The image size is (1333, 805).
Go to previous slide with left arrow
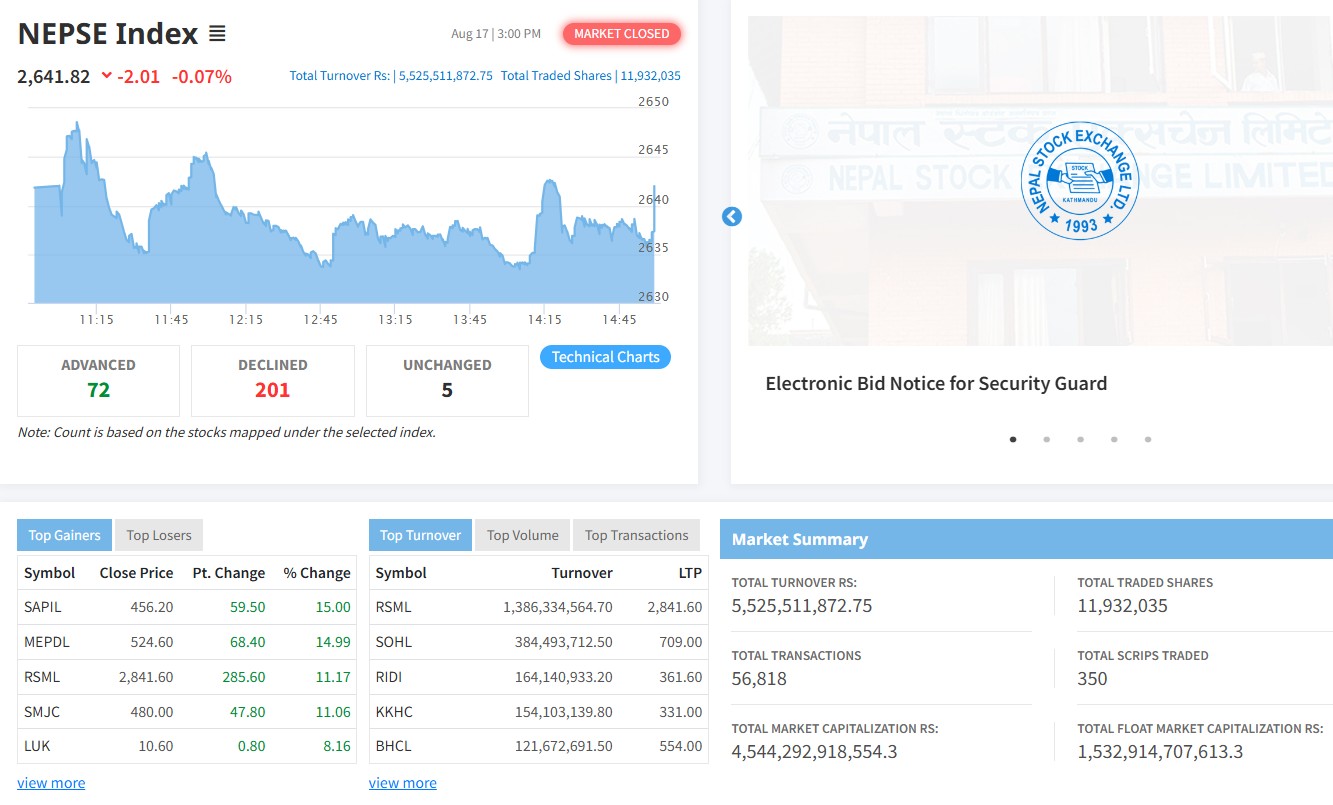tap(732, 216)
